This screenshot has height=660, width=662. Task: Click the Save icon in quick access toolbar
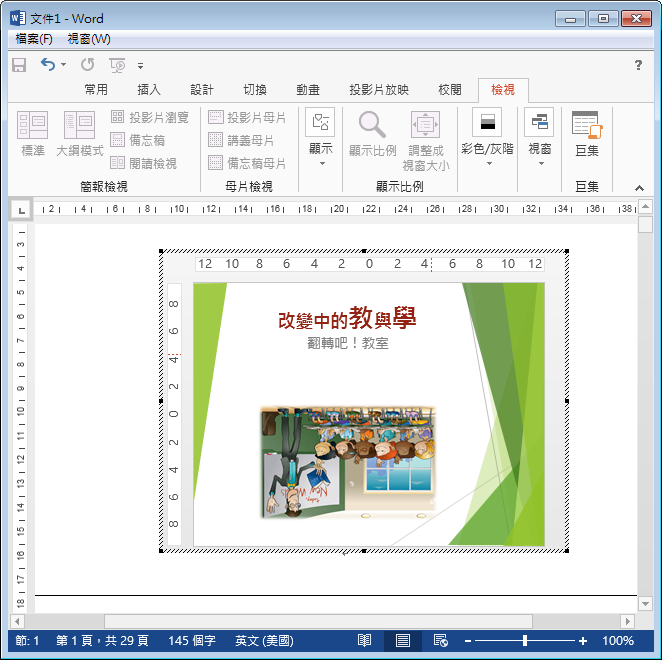(19, 65)
